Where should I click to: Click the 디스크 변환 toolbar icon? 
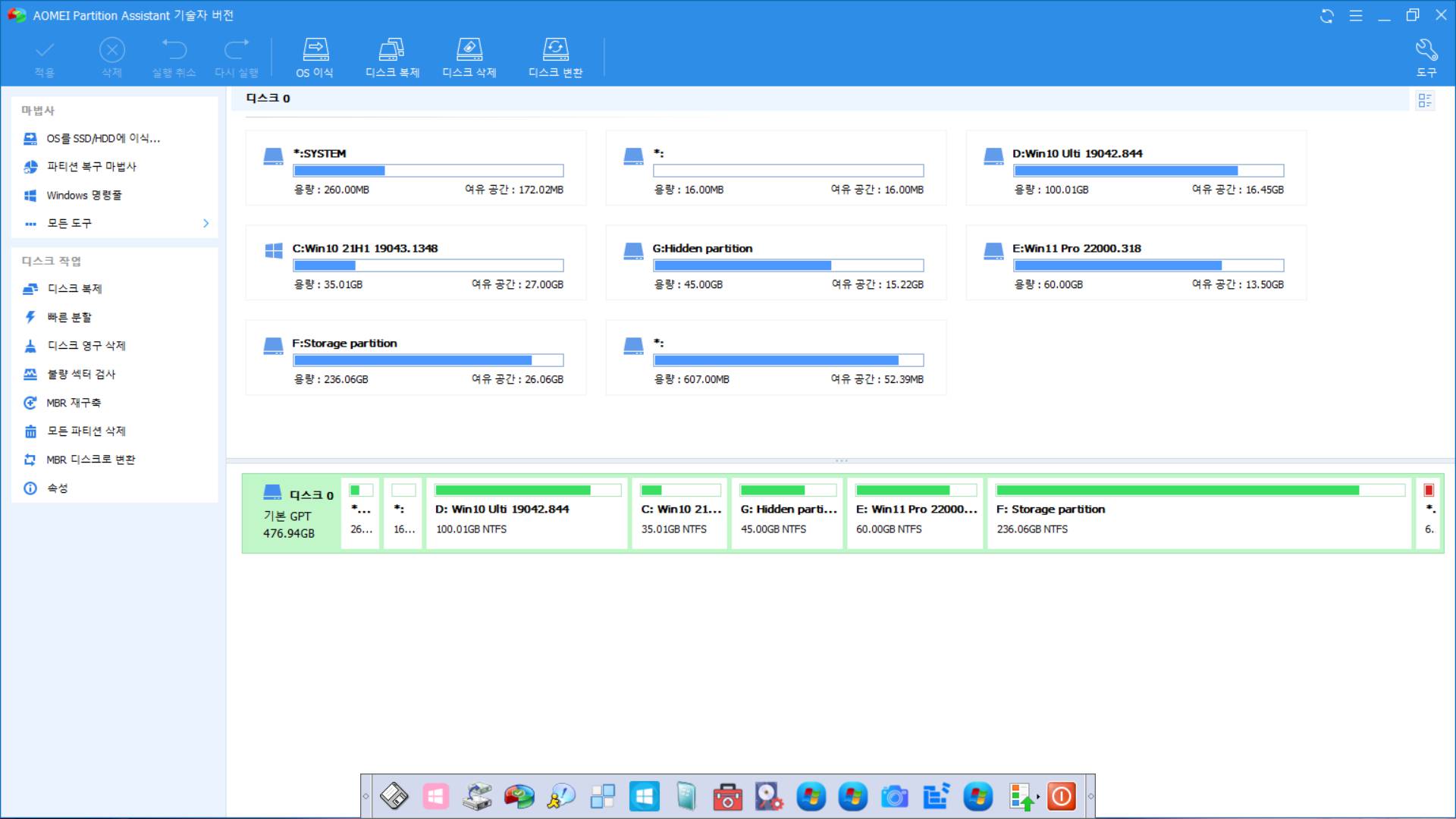556,58
